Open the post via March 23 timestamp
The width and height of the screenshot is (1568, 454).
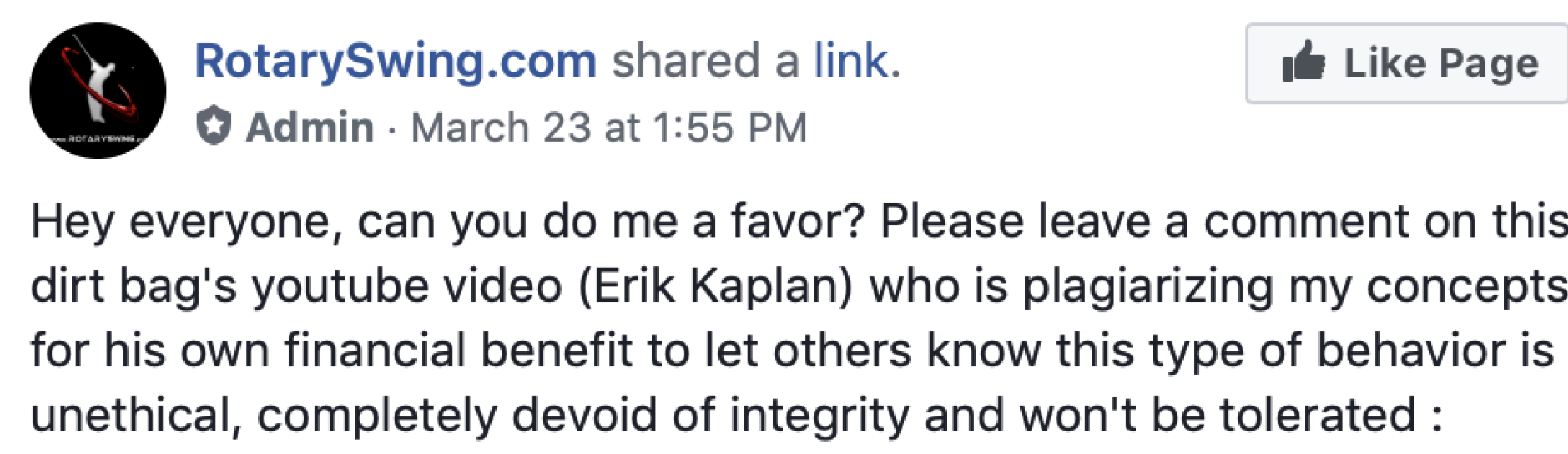pyautogui.click(x=609, y=128)
